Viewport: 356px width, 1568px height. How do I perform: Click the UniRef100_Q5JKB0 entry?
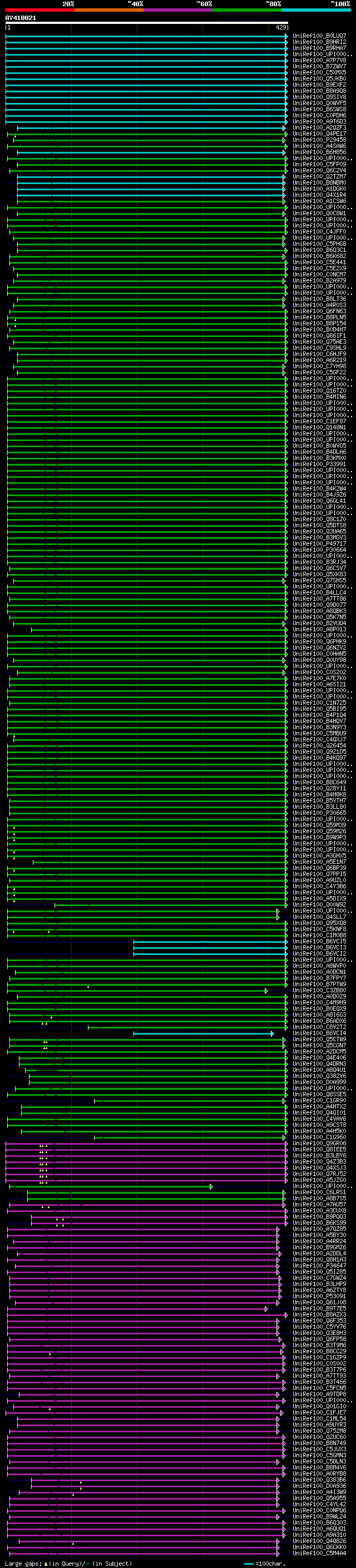(x=319, y=79)
